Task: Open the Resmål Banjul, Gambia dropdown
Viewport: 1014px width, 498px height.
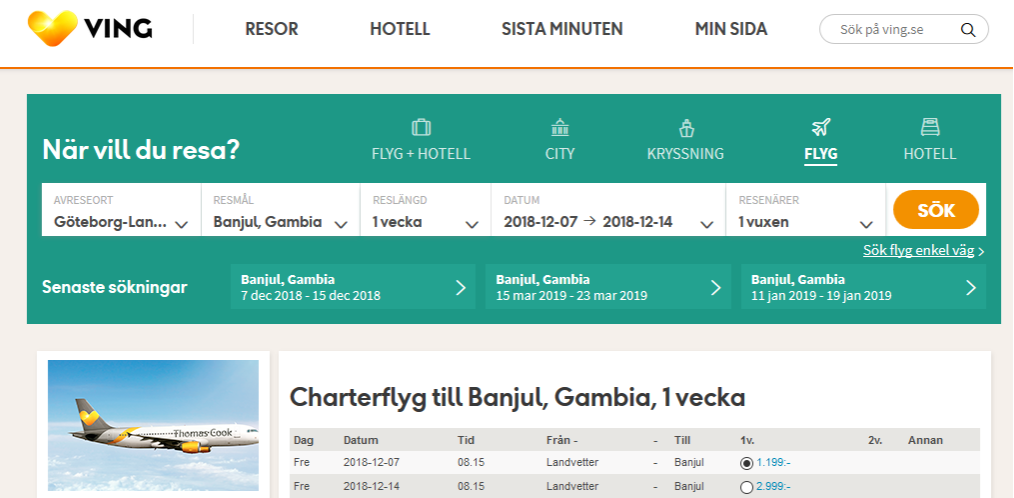Action: pyautogui.click(x=281, y=210)
